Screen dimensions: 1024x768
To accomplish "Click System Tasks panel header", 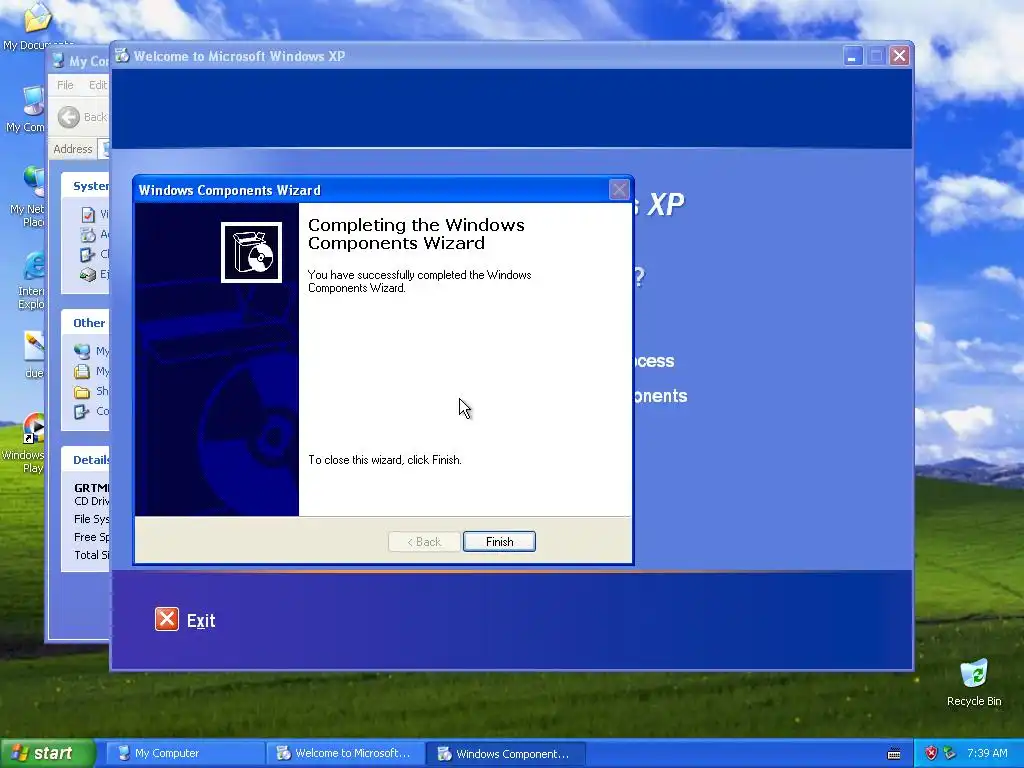I will (86, 186).
